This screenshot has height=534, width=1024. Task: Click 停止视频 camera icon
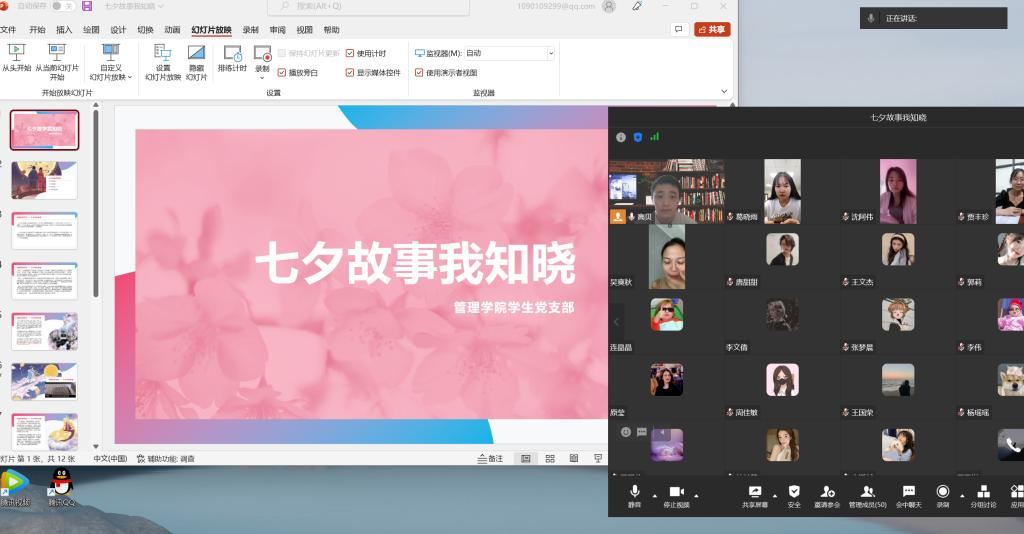[676, 491]
